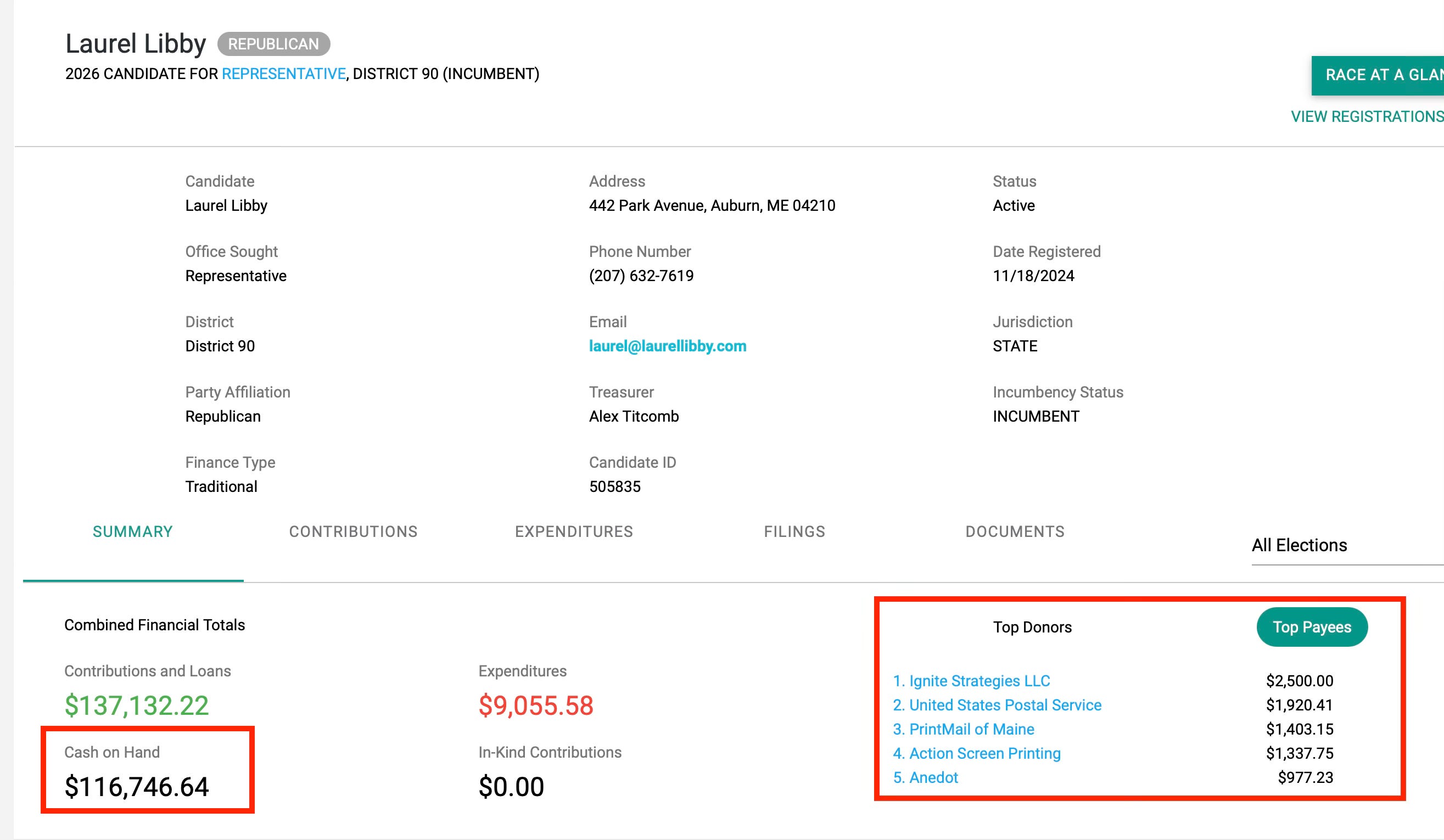Select the Top Payees pill

tap(1312, 628)
